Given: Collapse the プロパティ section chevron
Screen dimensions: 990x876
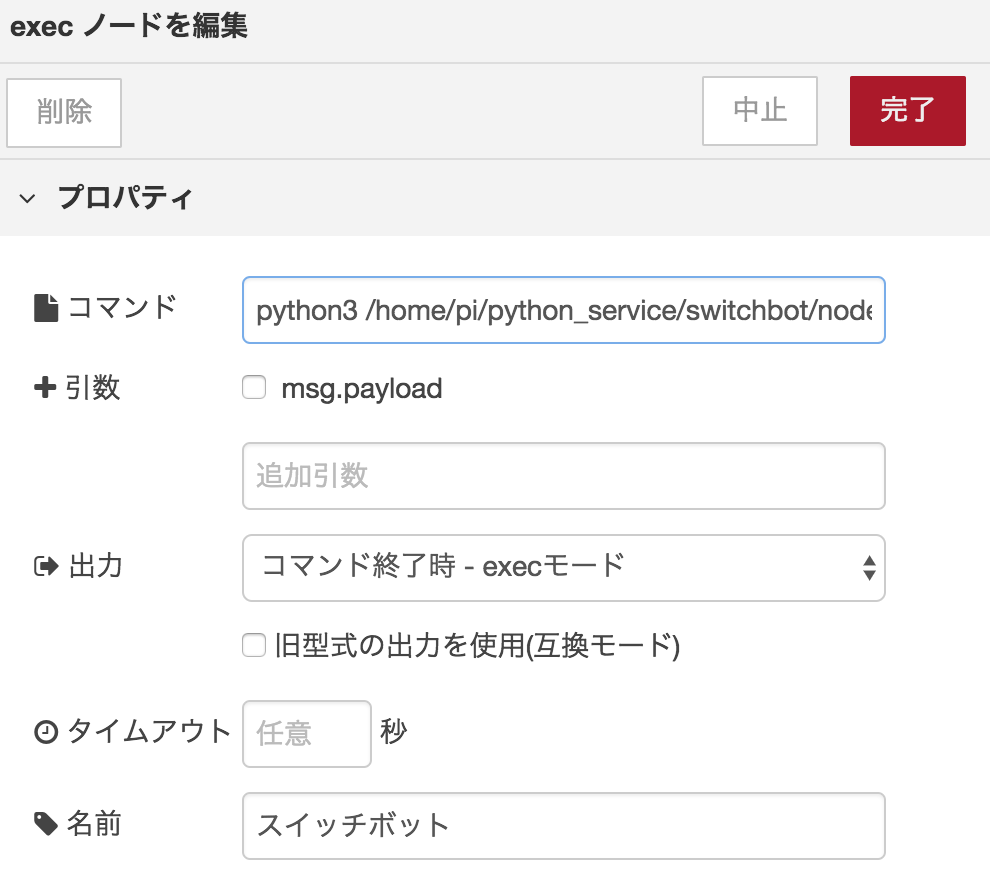Looking at the screenshot, I should pyautogui.click(x=27, y=198).
